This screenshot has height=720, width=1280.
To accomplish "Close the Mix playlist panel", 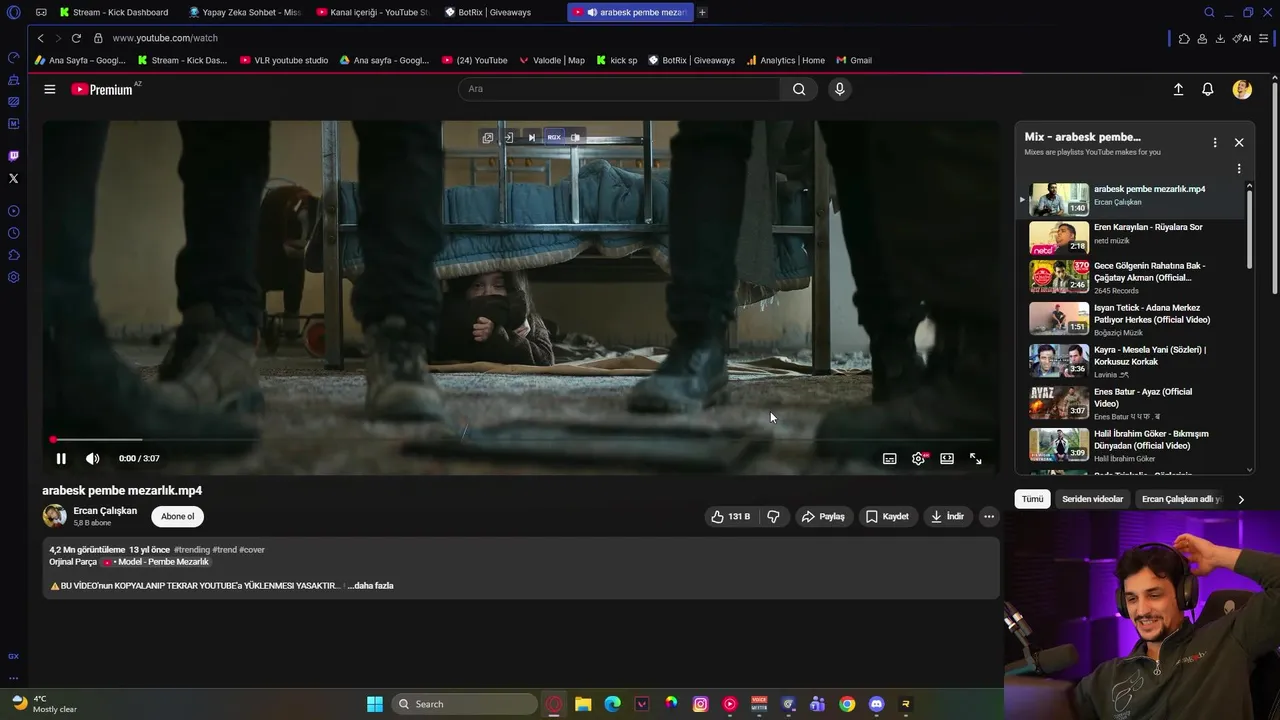I will tap(1239, 143).
